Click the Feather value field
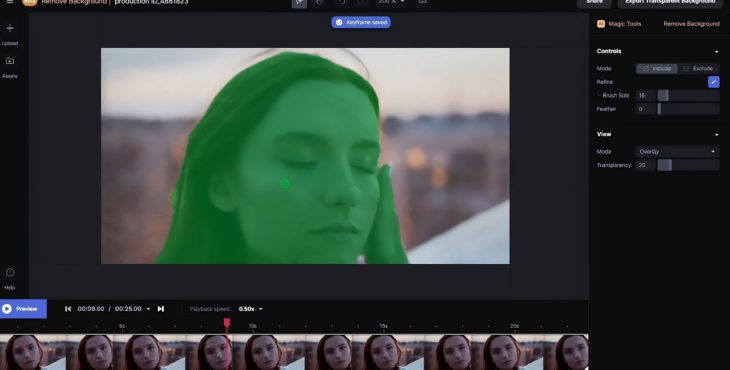Screen dimensions: 730x370 (x=645, y=109)
